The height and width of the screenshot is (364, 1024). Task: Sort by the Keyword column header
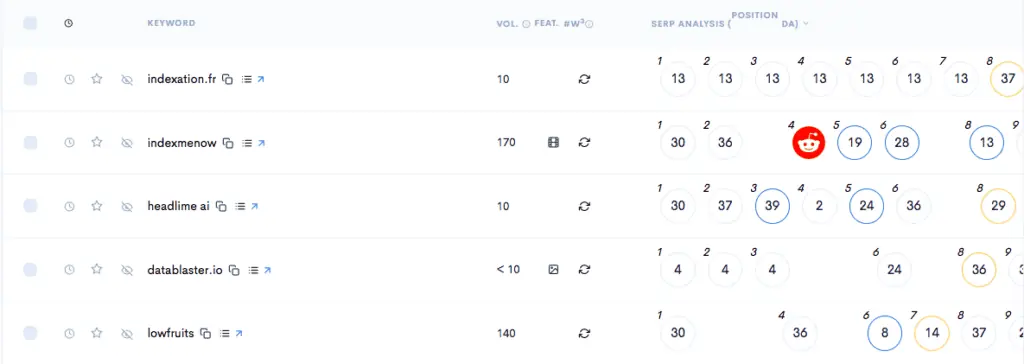(171, 23)
